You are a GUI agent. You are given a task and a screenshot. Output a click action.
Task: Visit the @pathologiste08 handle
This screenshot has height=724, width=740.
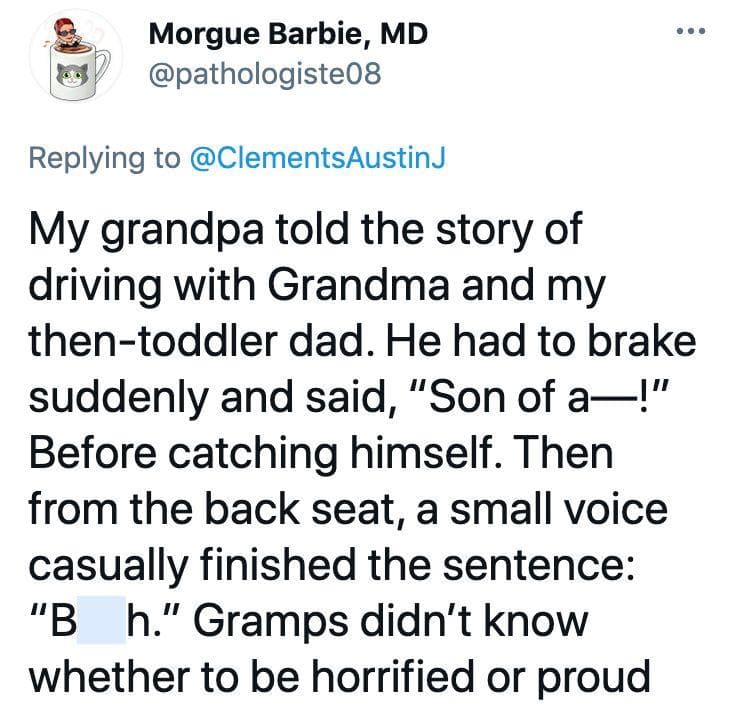pos(265,74)
